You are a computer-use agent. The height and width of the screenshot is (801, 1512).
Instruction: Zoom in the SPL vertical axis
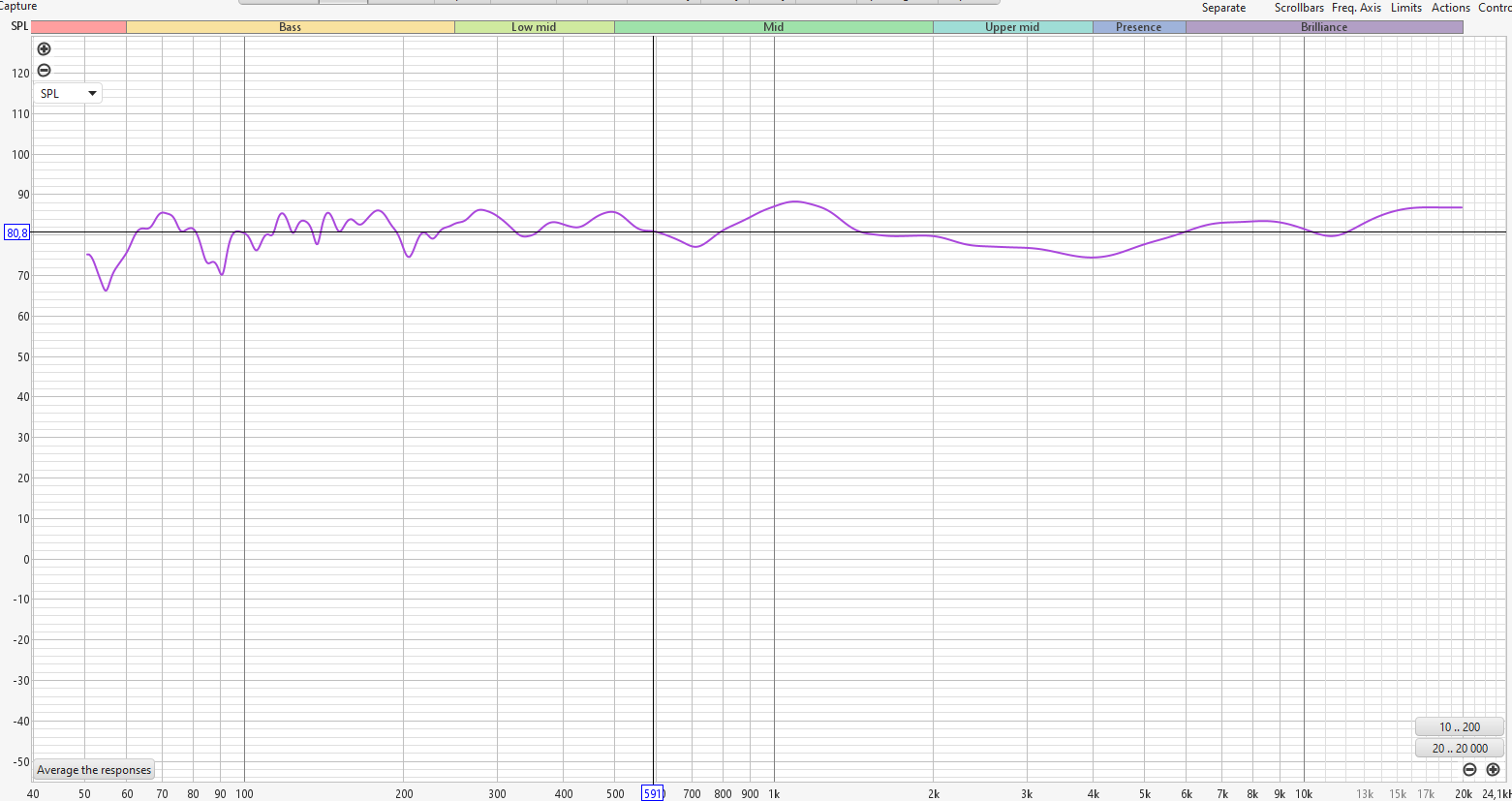44,48
